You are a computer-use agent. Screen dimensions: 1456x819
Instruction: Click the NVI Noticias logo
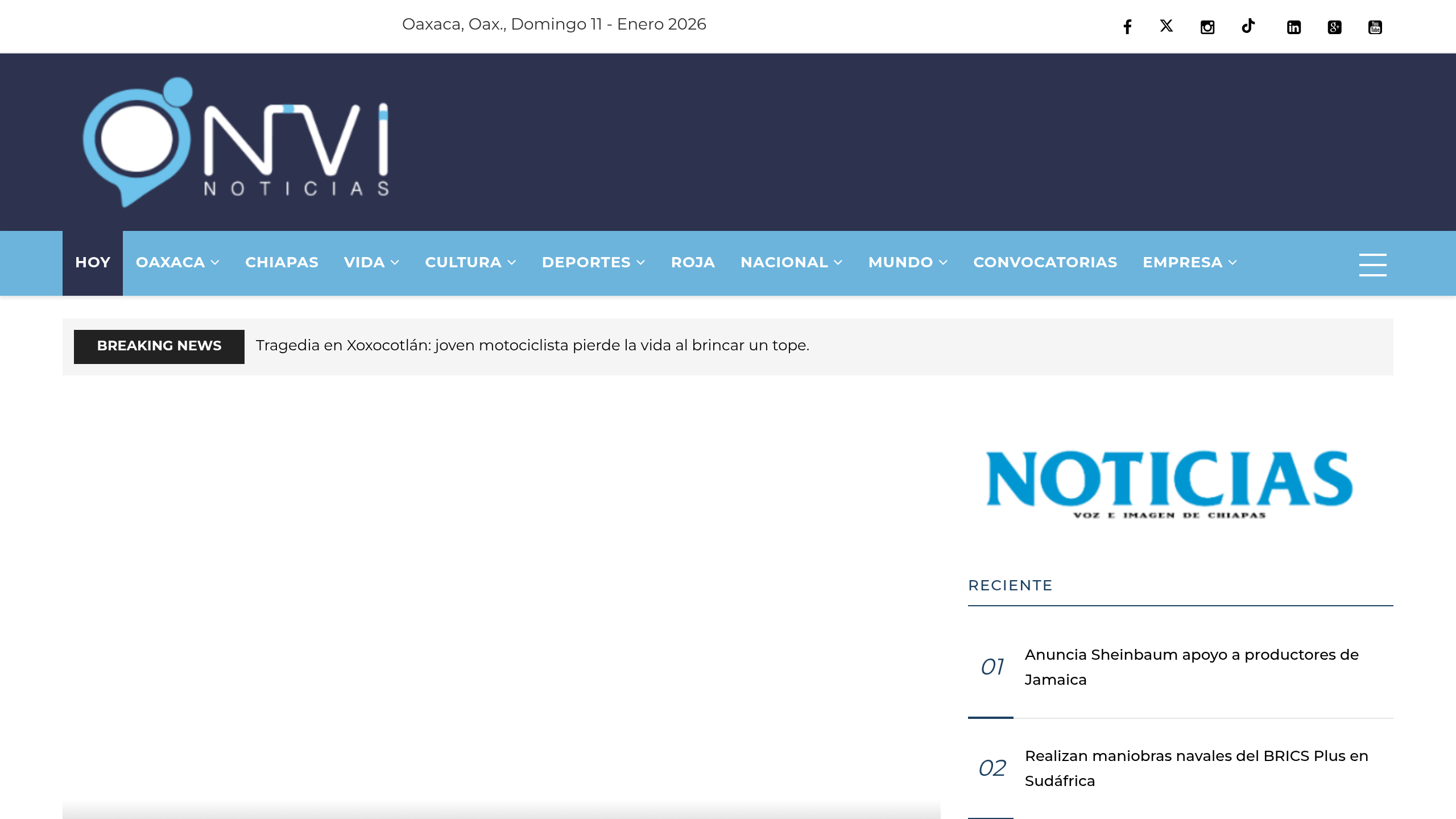pos(236,142)
